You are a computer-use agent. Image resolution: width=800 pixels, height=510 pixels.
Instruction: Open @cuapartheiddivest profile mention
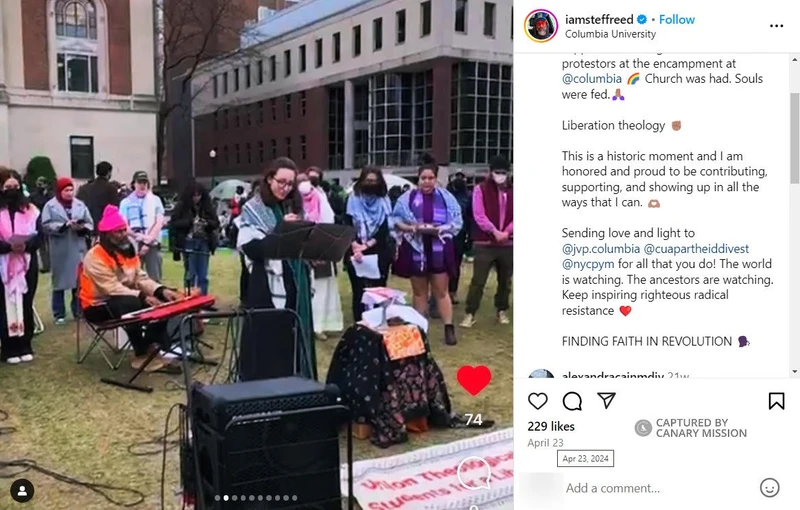pyautogui.click(x=696, y=249)
